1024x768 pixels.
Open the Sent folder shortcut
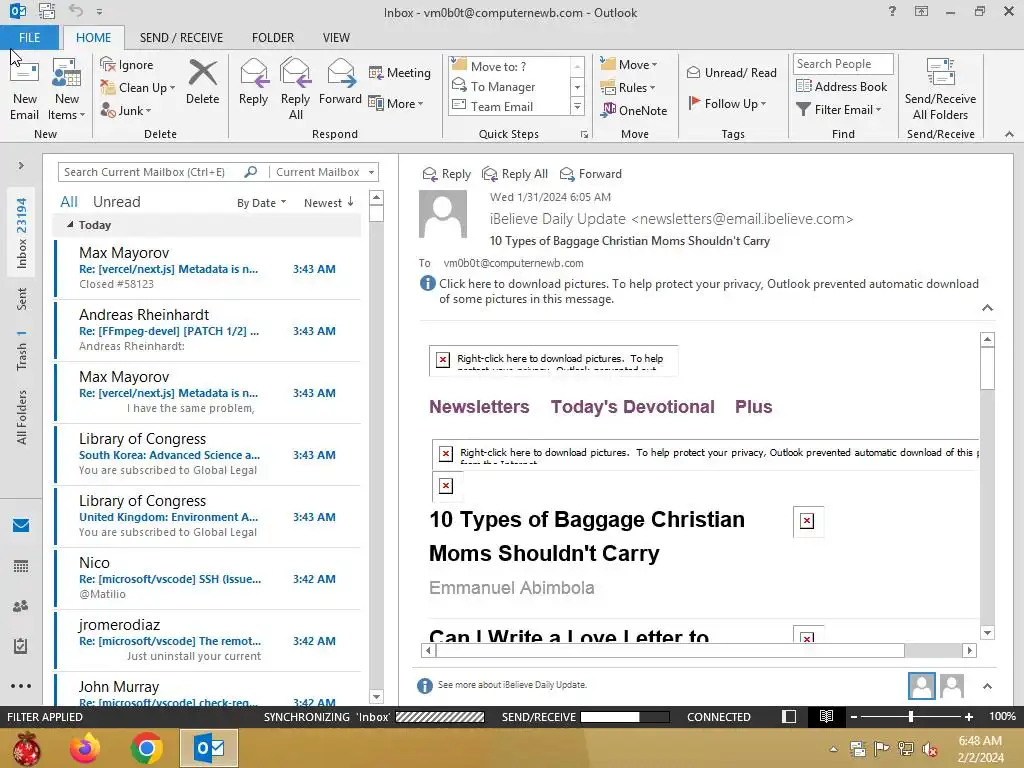click(x=22, y=298)
